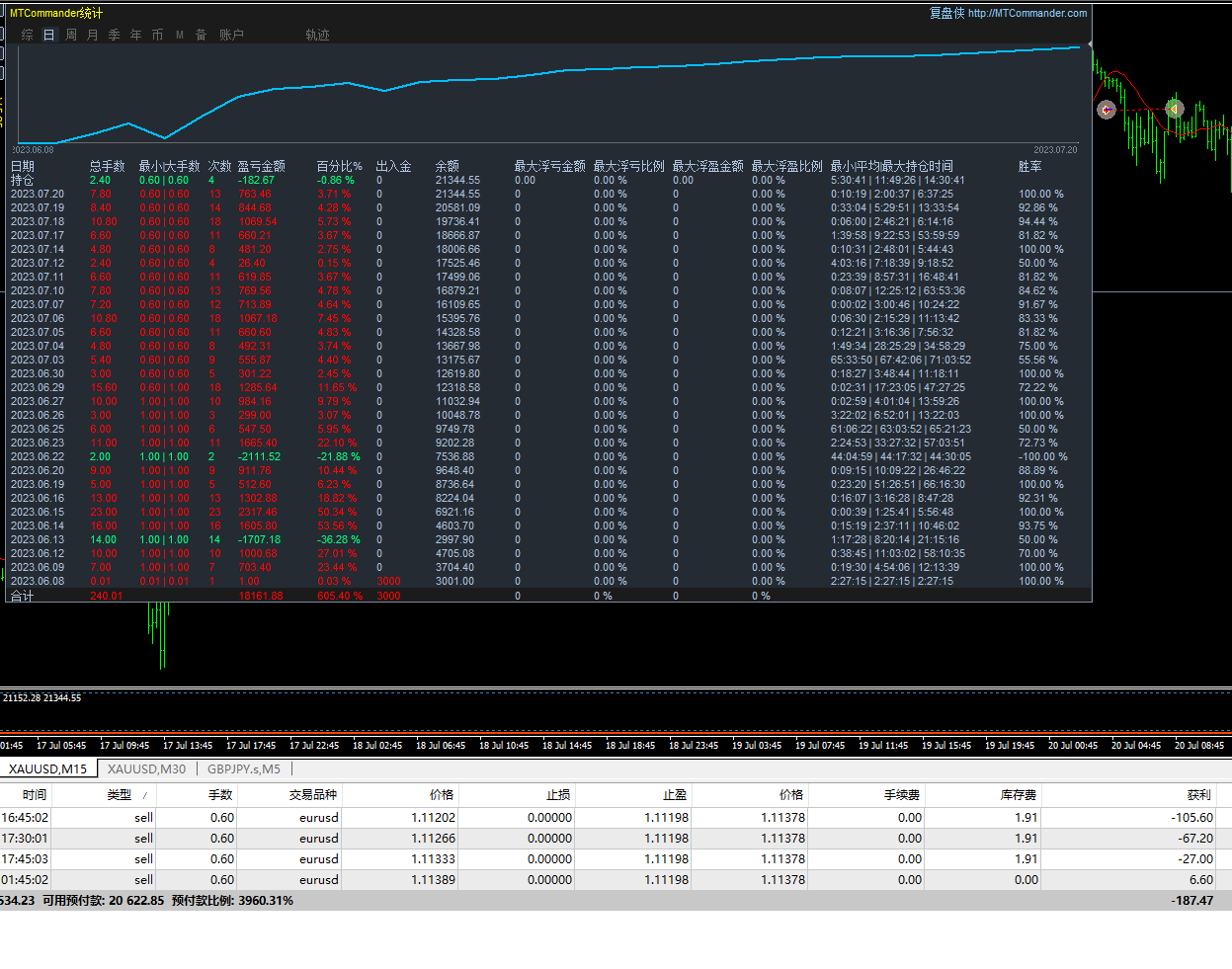Sort trades by 时间 time column

tap(35, 795)
